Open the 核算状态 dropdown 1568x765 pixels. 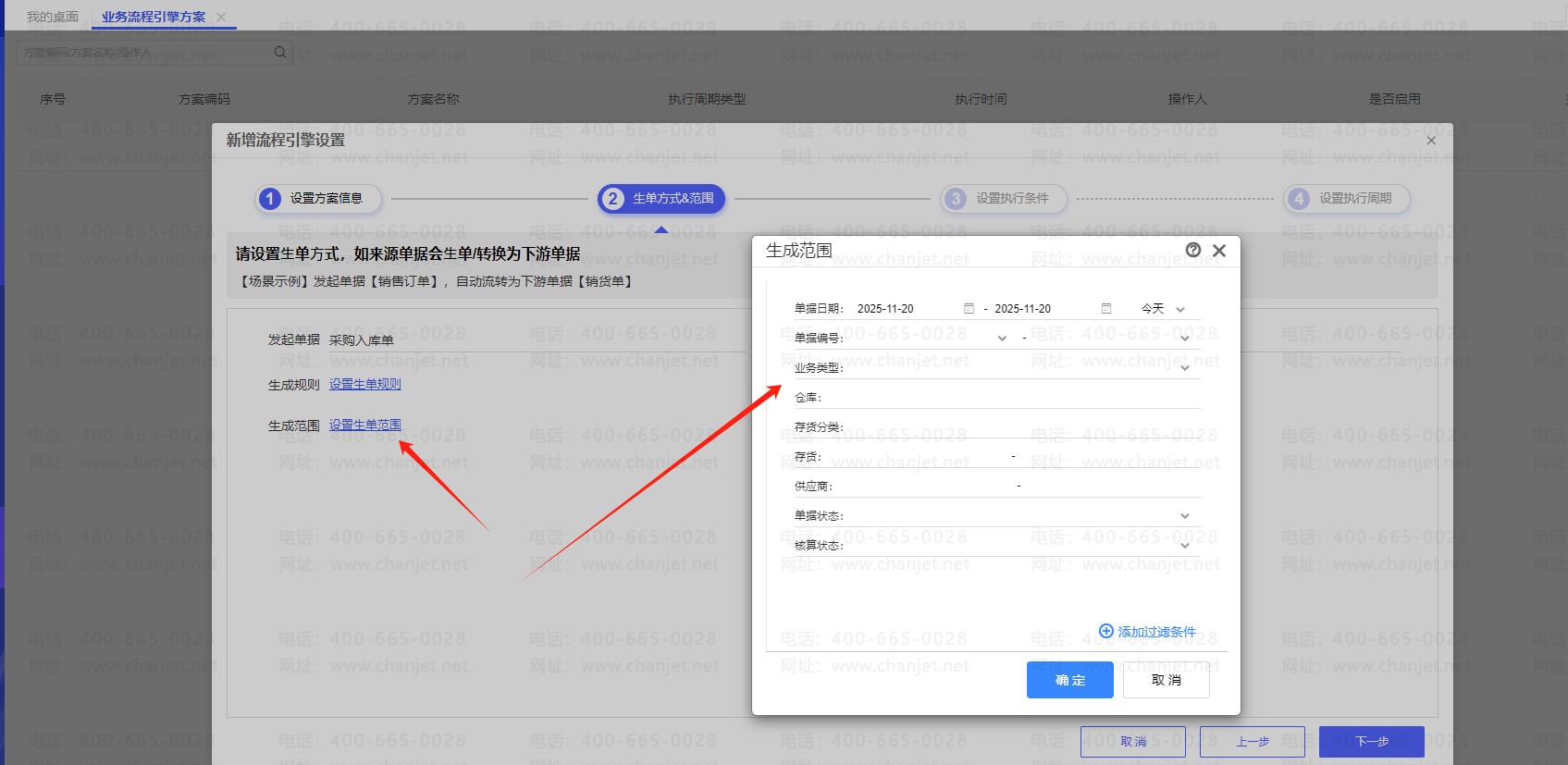pos(1185,546)
